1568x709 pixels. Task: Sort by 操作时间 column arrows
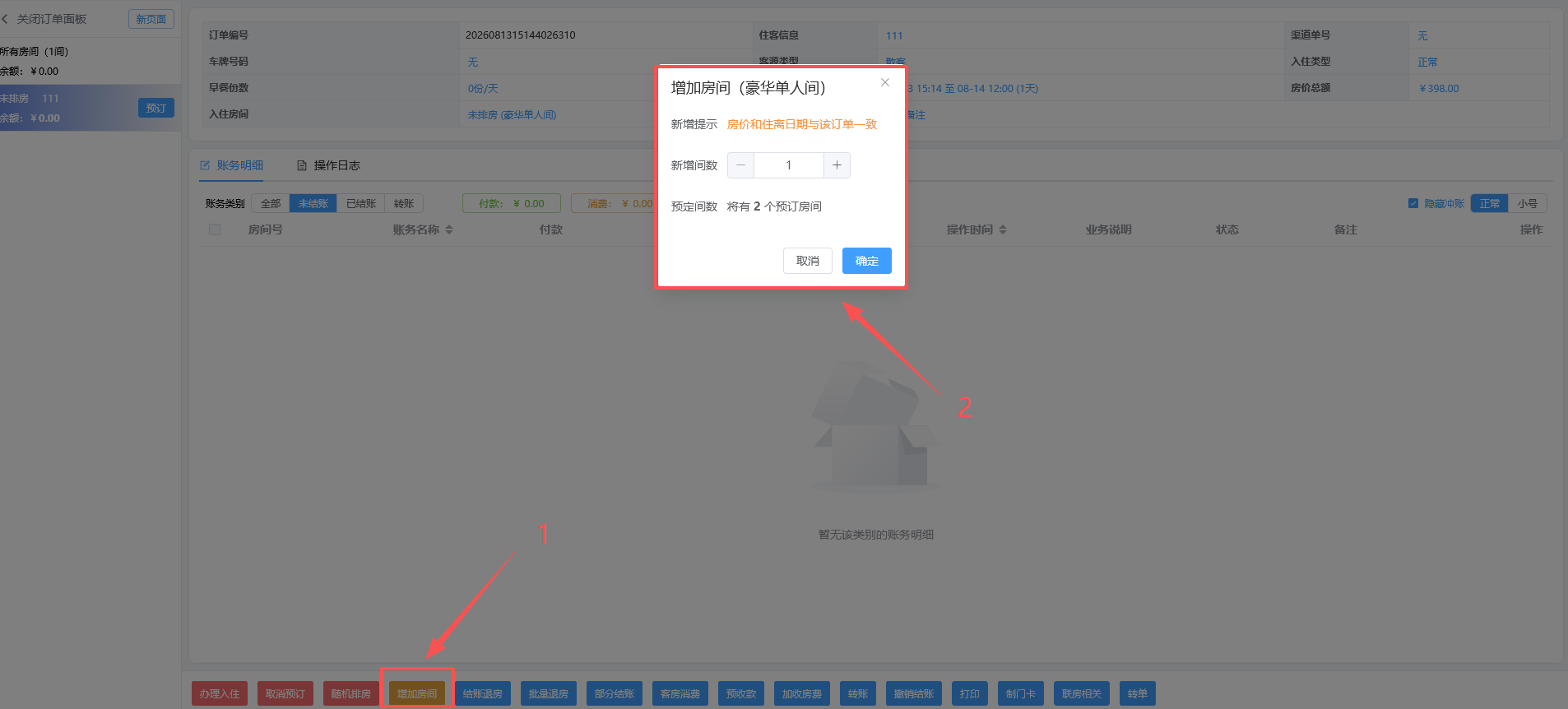1003,229
